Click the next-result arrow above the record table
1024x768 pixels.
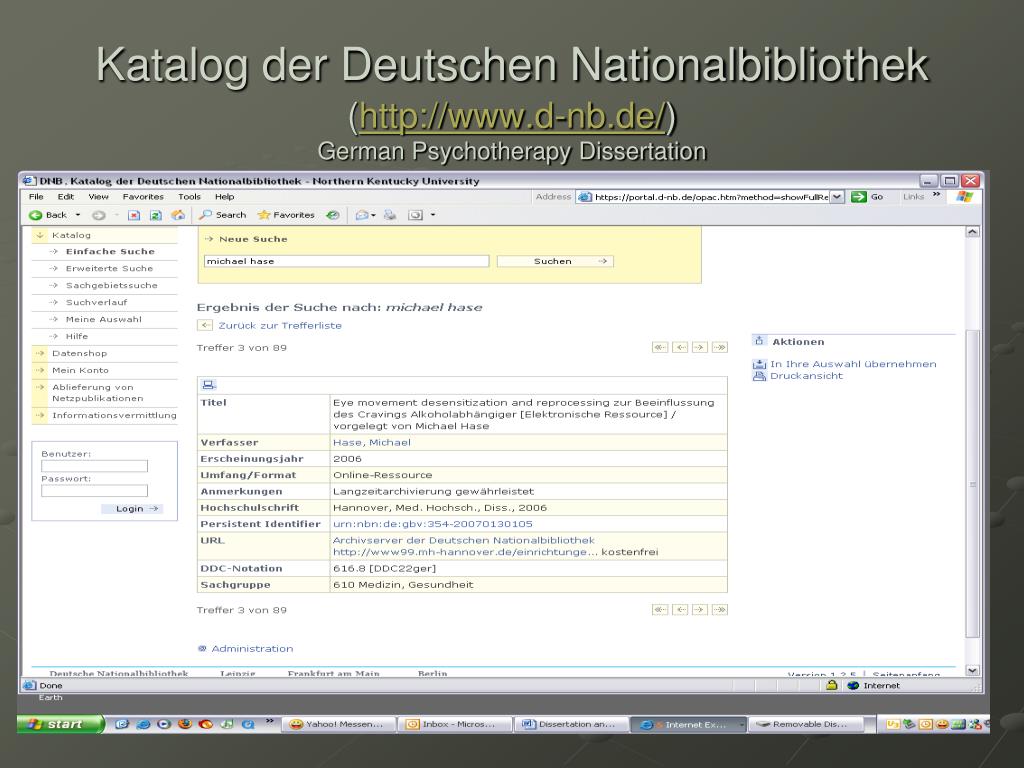point(699,347)
